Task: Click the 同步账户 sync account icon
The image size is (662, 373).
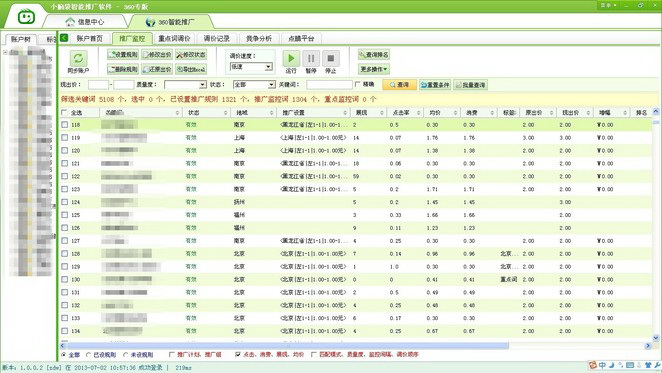Action: click(x=78, y=58)
